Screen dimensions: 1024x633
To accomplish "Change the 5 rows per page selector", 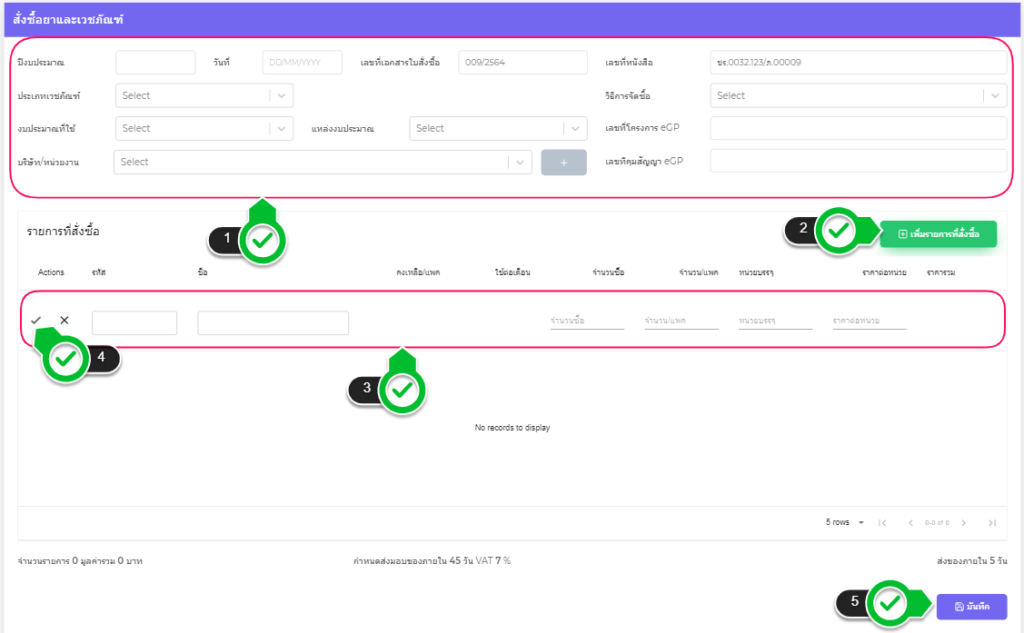I will point(845,522).
